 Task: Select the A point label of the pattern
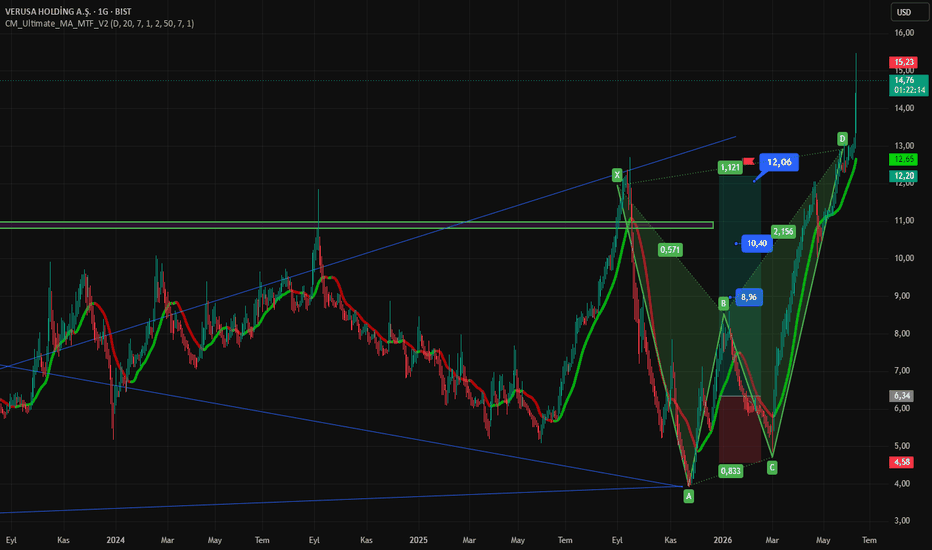[688, 496]
